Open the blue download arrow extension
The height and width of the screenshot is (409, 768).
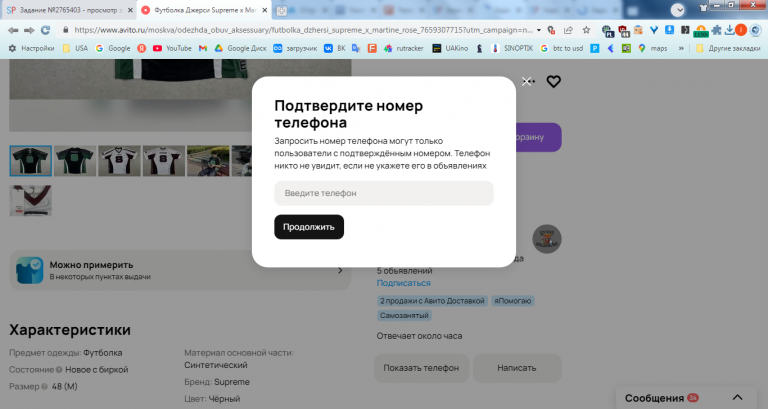[670, 30]
